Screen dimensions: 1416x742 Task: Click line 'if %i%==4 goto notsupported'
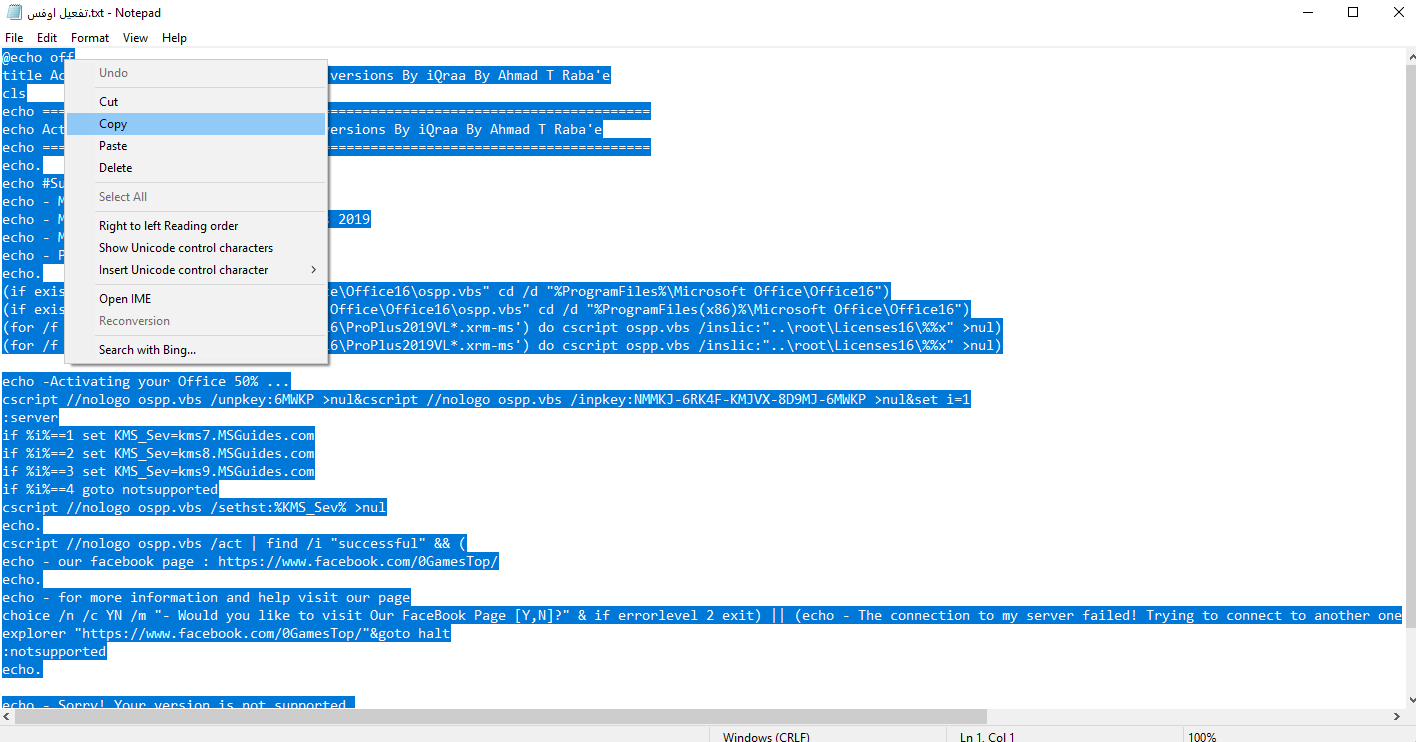[x=110, y=490]
